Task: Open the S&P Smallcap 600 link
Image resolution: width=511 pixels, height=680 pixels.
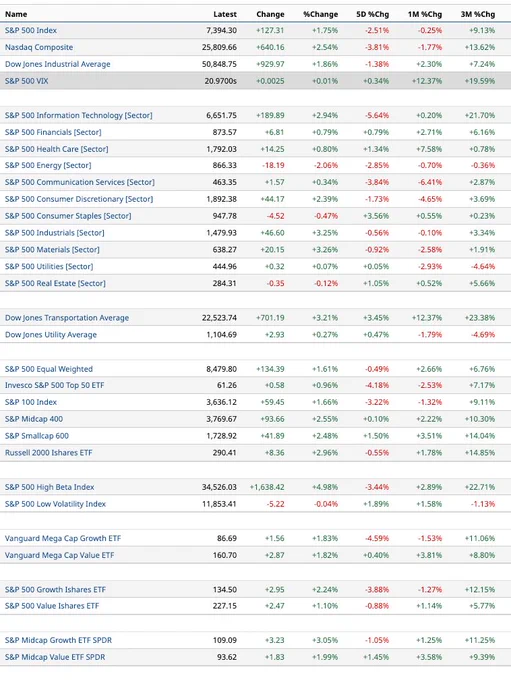Action: pyautogui.click(x=37, y=436)
